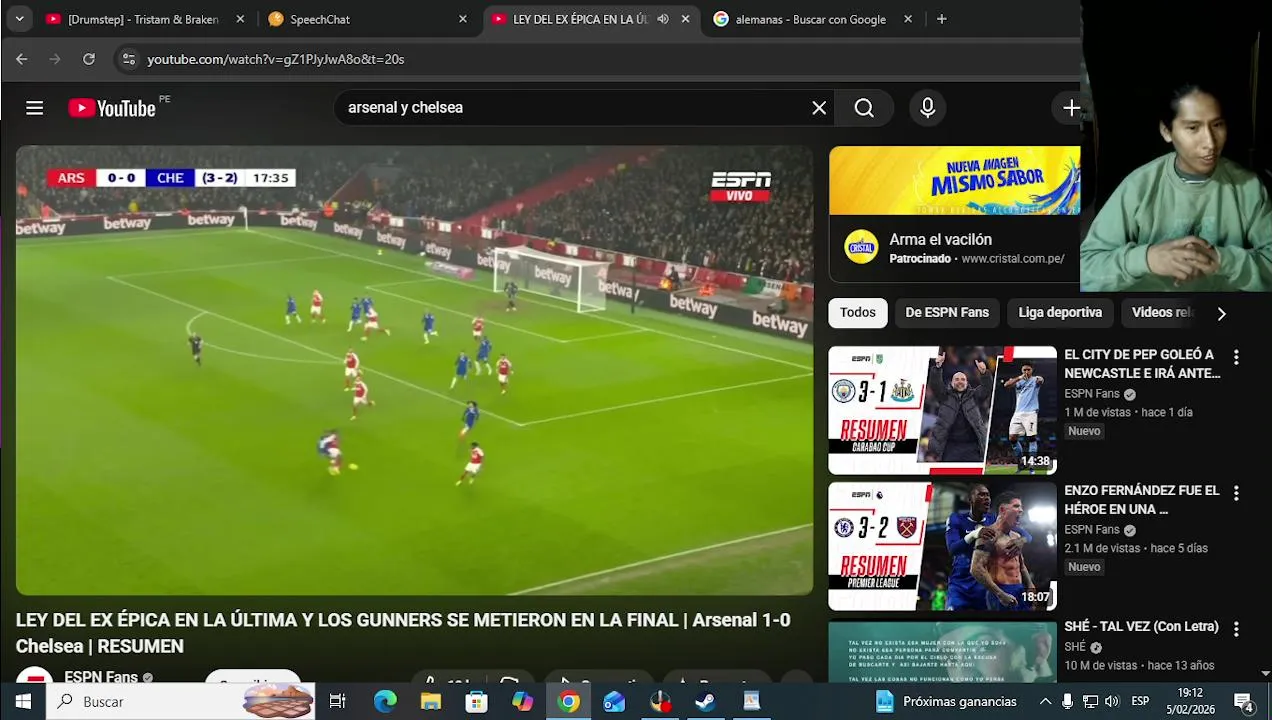
Task: Open the system volume speaker icon
Action: click(1112, 702)
